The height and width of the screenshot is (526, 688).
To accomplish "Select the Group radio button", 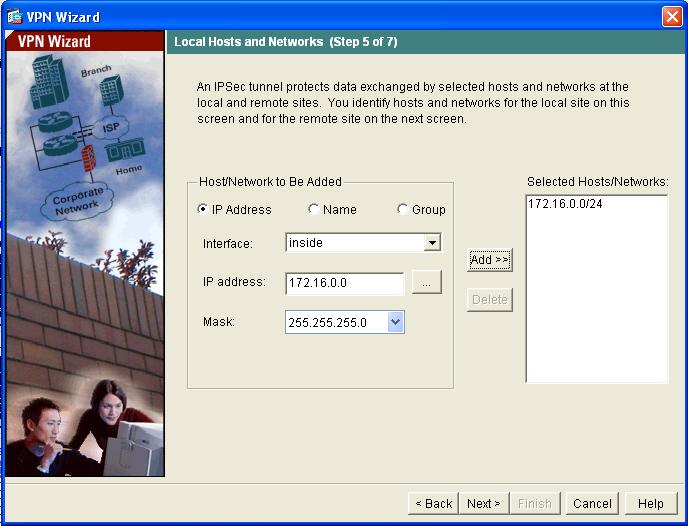I will [403, 210].
